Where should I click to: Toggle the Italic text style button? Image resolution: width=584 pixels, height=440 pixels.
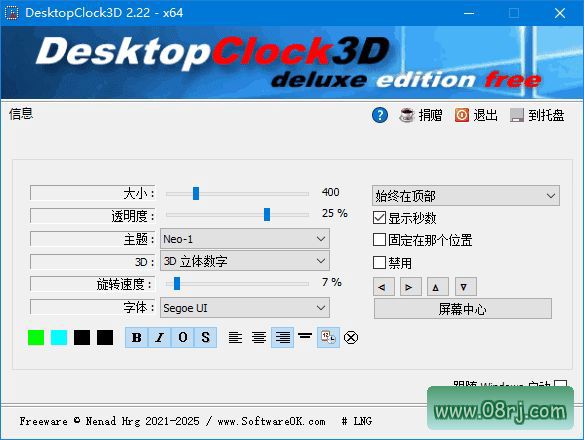(x=159, y=338)
